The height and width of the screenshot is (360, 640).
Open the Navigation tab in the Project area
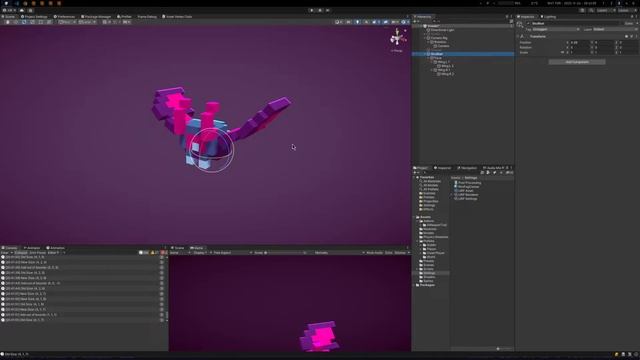pos(467,168)
